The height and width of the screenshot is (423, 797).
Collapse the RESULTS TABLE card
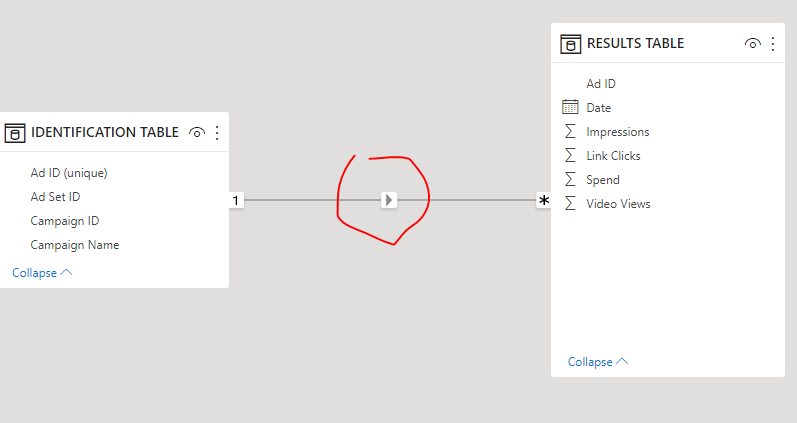(x=598, y=362)
